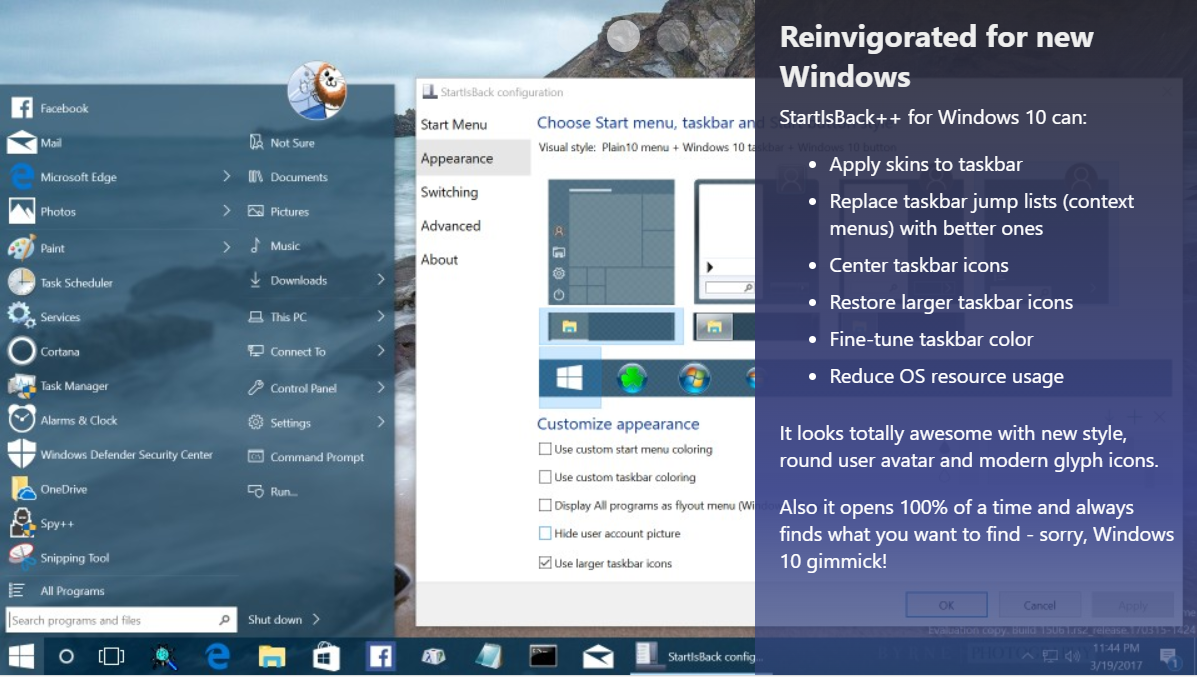
Task: Check Hide user account picture
Action: click(545, 534)
